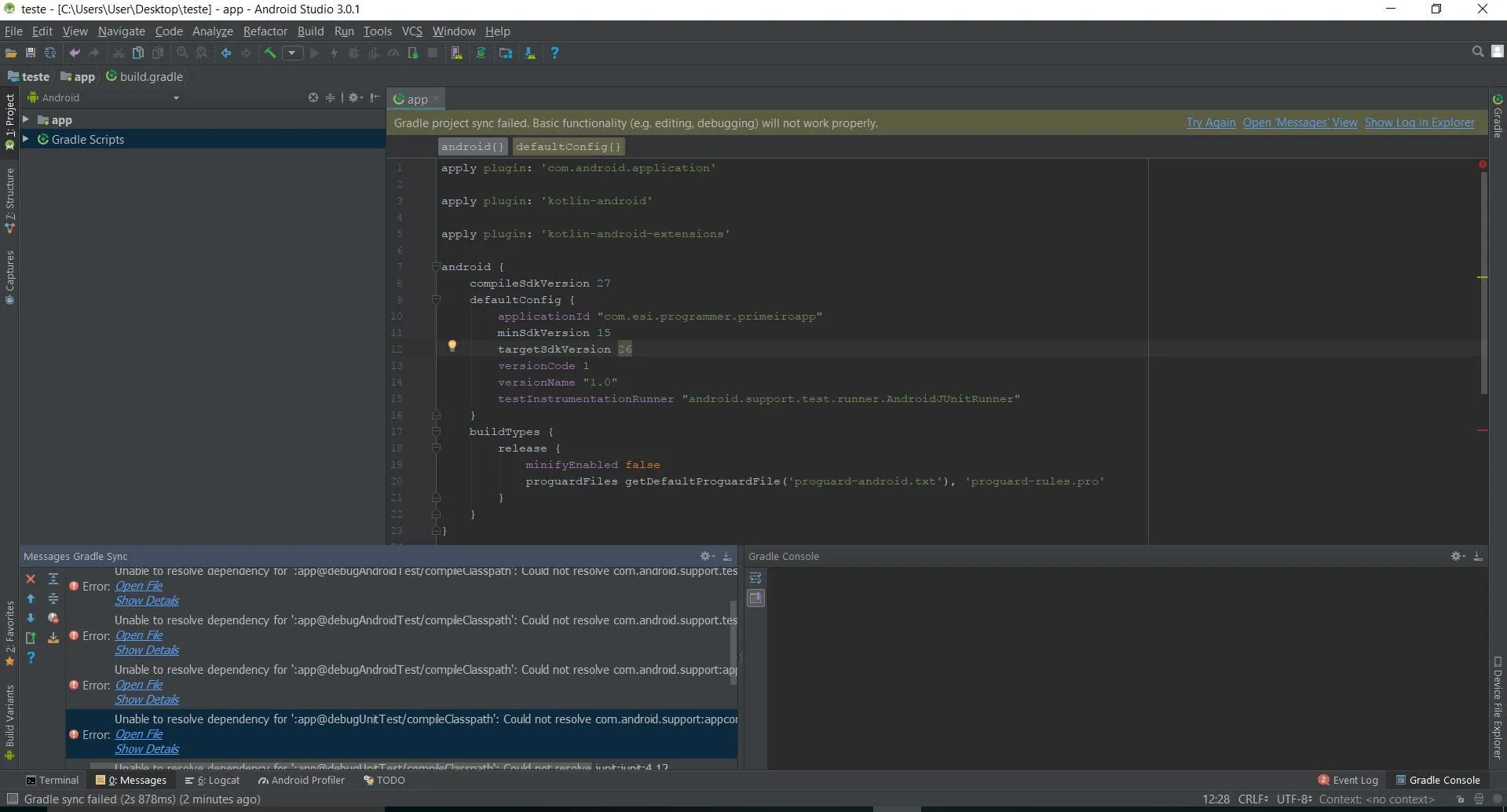Click the Save All floppy disk icon
This screenshot has height=812, width=1507.
31,53
